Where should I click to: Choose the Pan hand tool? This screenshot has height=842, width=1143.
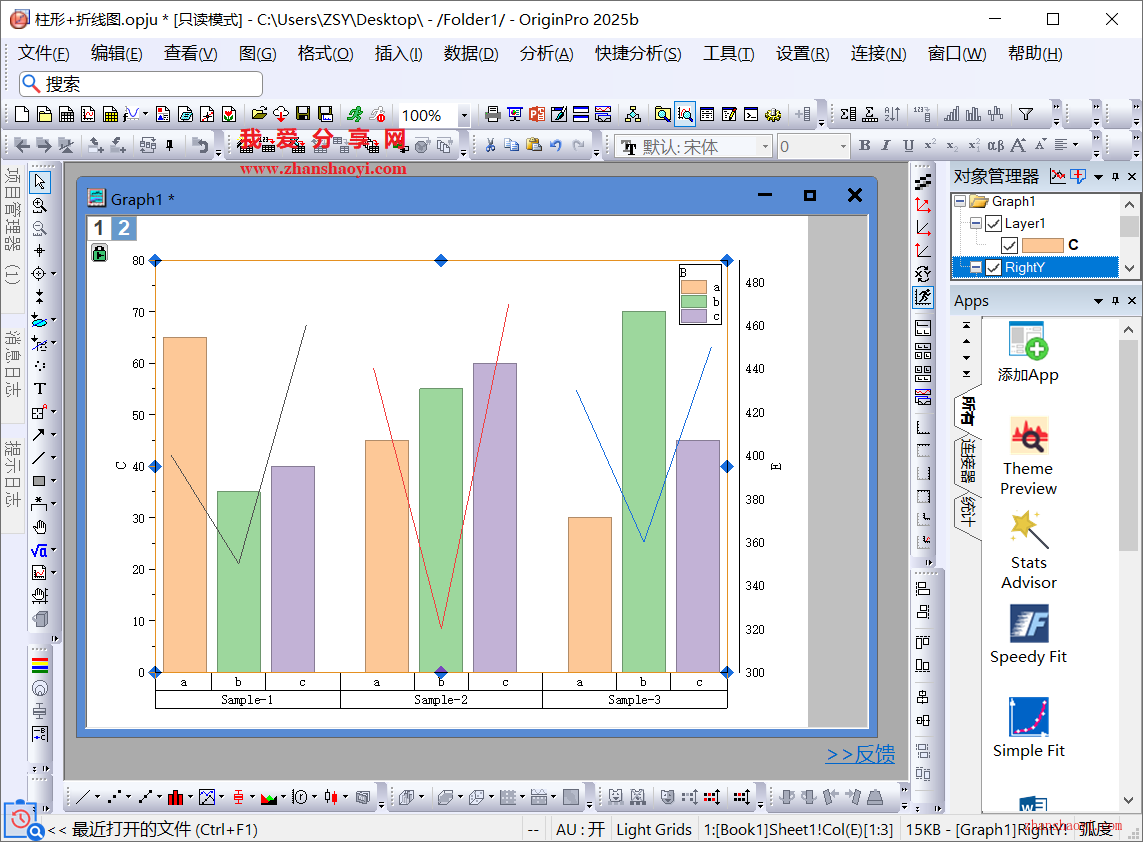point(40,527)
